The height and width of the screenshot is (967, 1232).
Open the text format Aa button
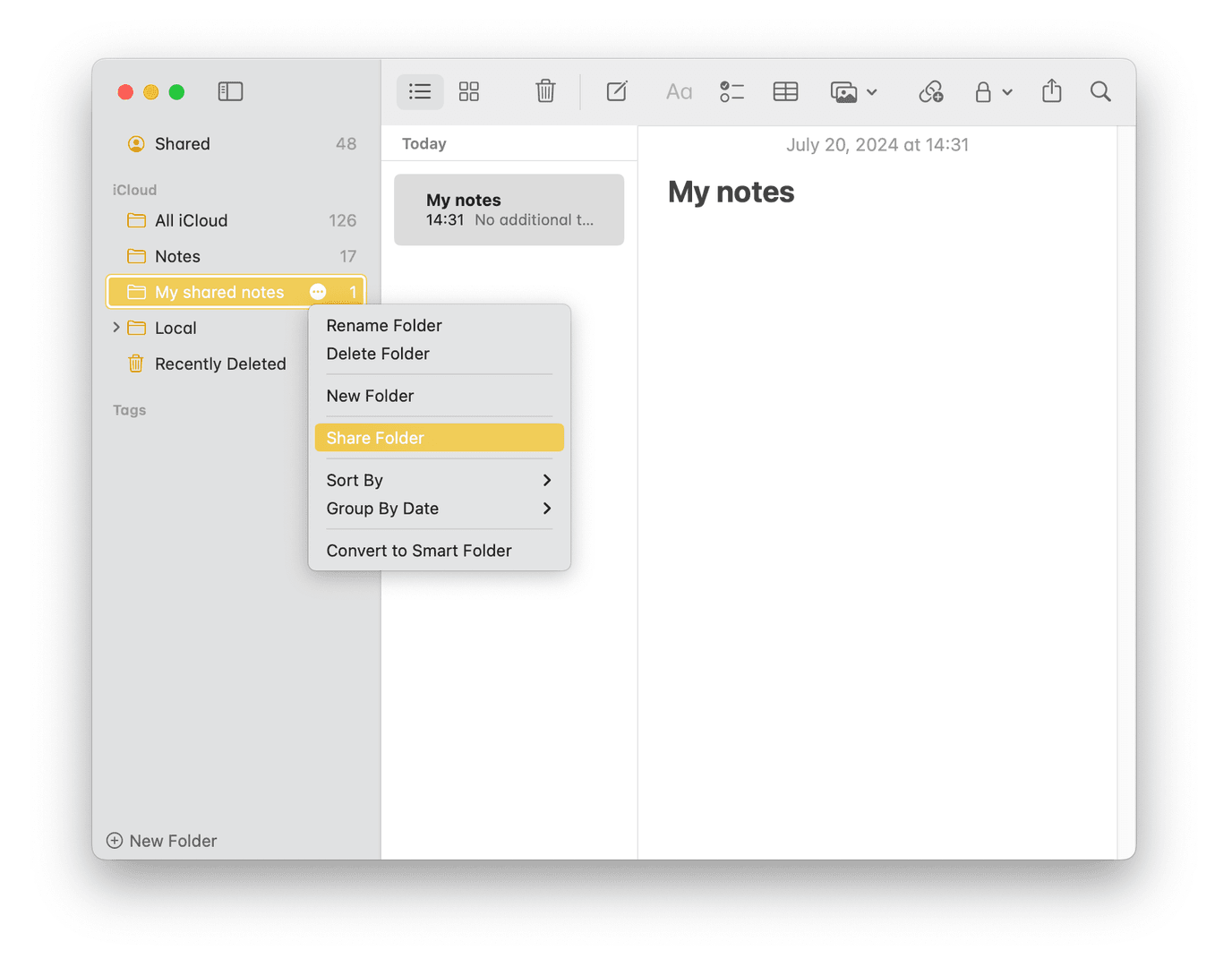tap(679, 91)
